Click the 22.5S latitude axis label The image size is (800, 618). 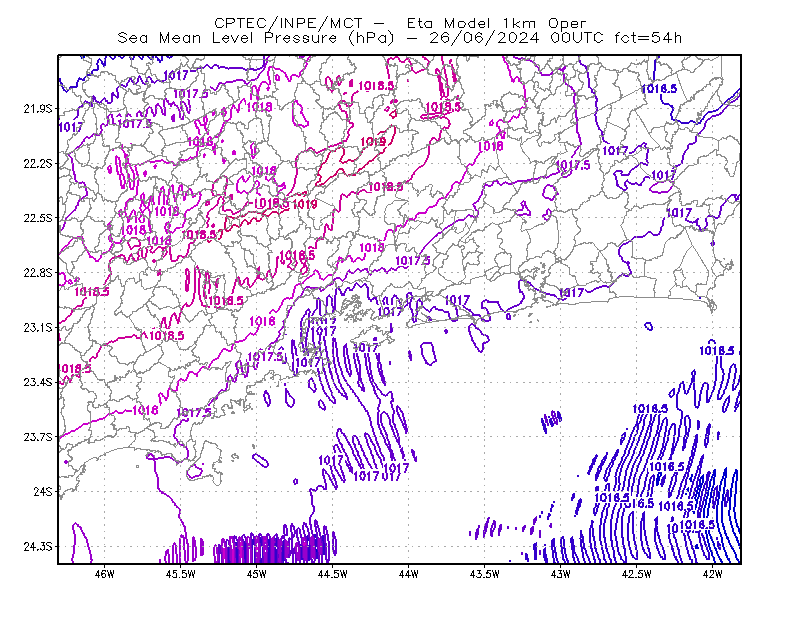point(37,218)
